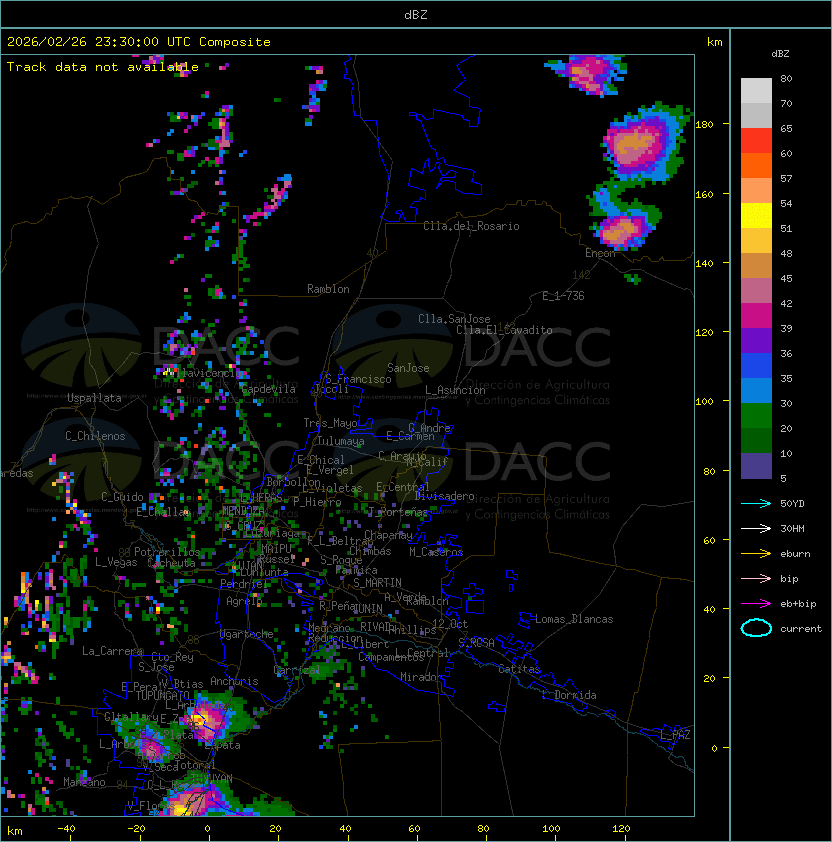Click the legend's dBZ heading above the swatches
The width and height of the screenshot is (832, 842).
coord(780,54)
